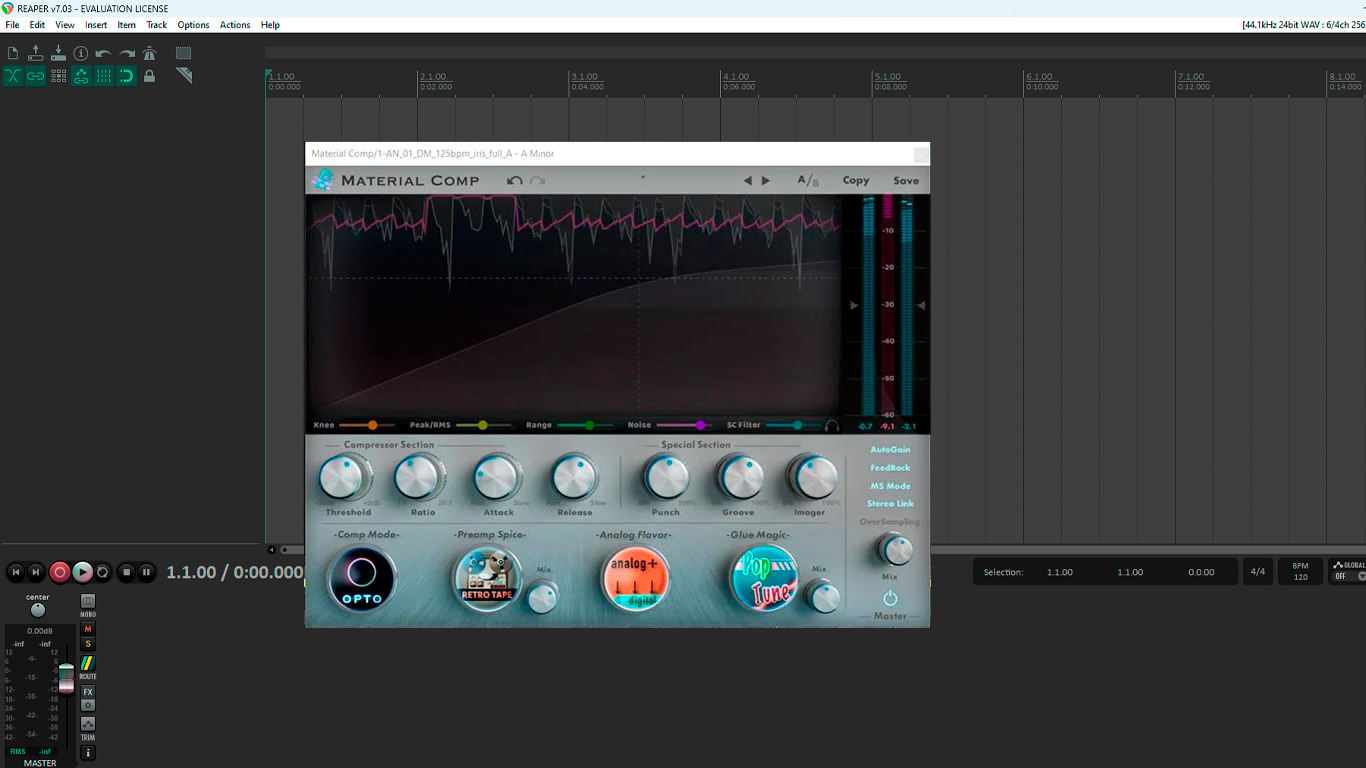Toggle the metronome icon

click(x=149, y=53)
